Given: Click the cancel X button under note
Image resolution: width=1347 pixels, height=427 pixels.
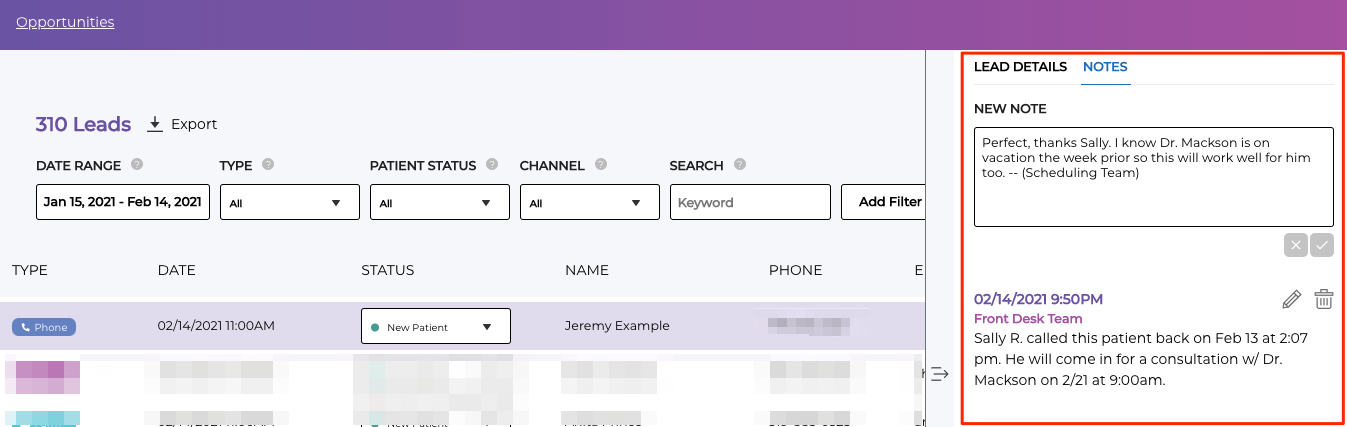Looking at the screenshot, I should [x=1295, y=245].
